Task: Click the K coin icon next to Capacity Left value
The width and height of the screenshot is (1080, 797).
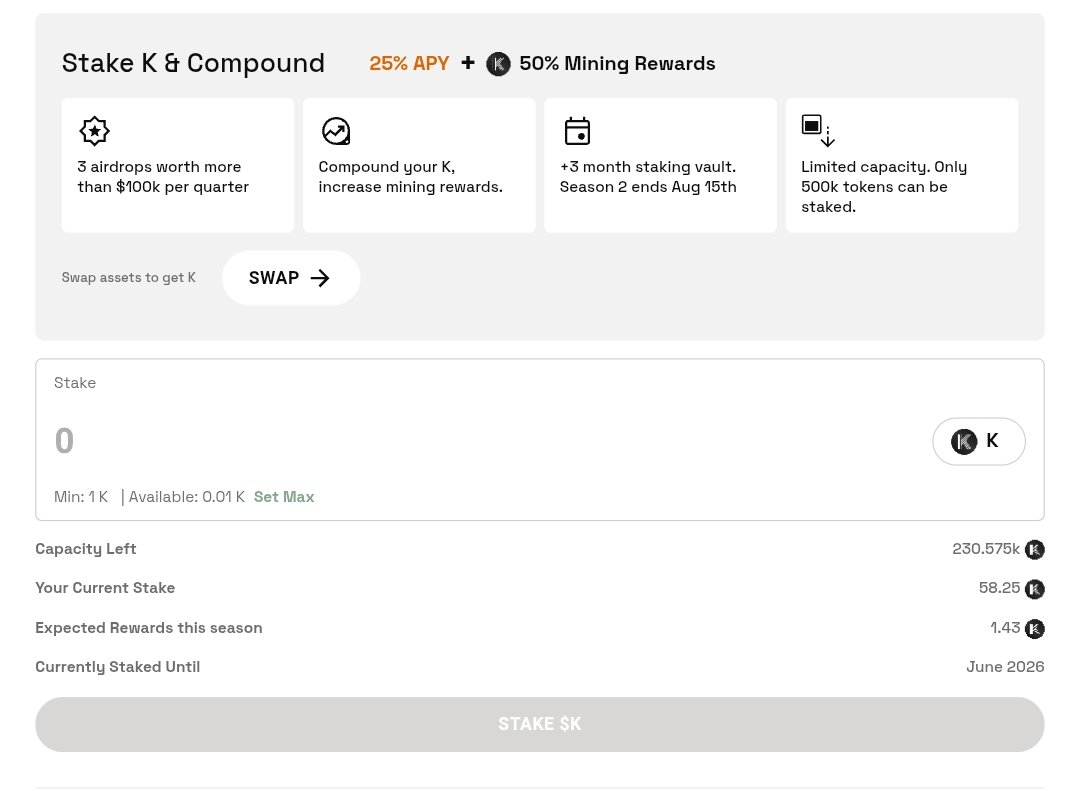Action: coord(1035,550)
